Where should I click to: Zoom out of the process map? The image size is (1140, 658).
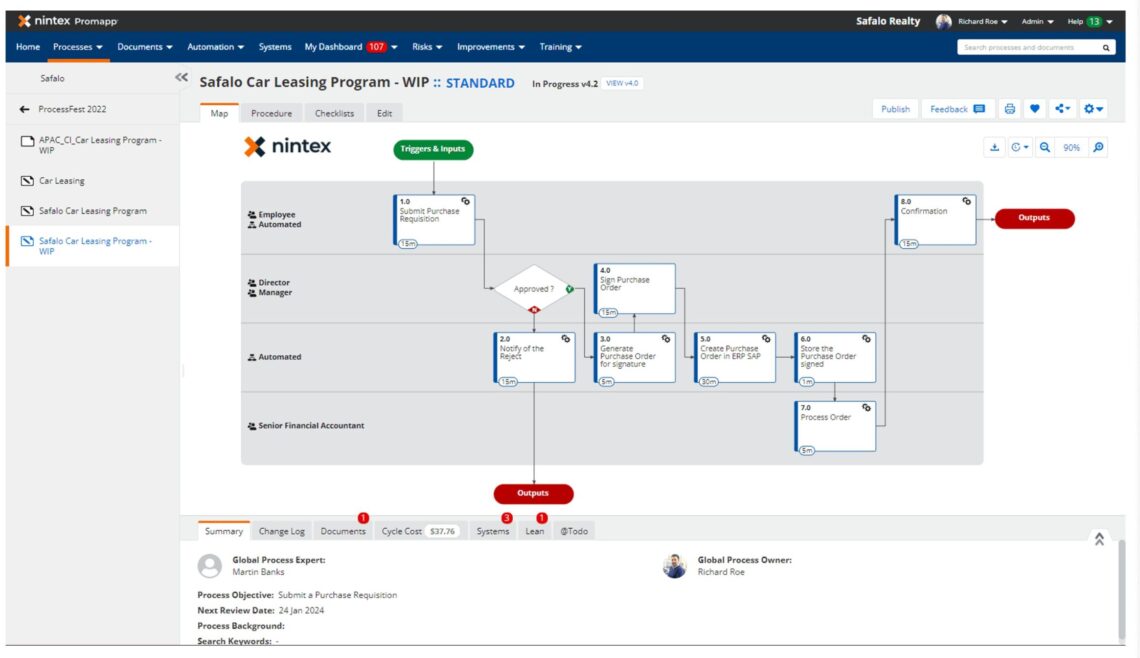(1045, 148)
